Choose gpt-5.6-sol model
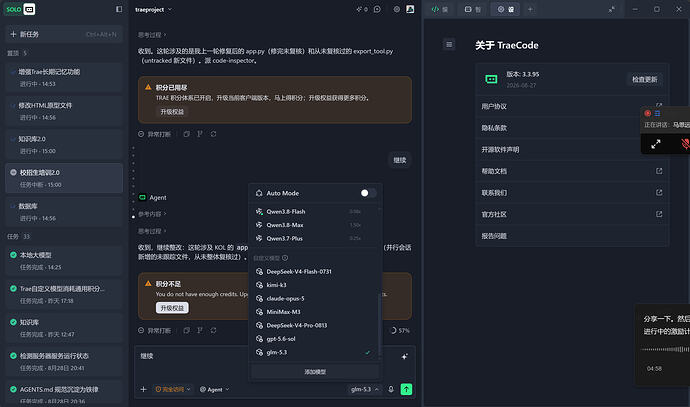The width and height of the screenshot is (690, 407). pyautogui.click(x=315, y=339)
